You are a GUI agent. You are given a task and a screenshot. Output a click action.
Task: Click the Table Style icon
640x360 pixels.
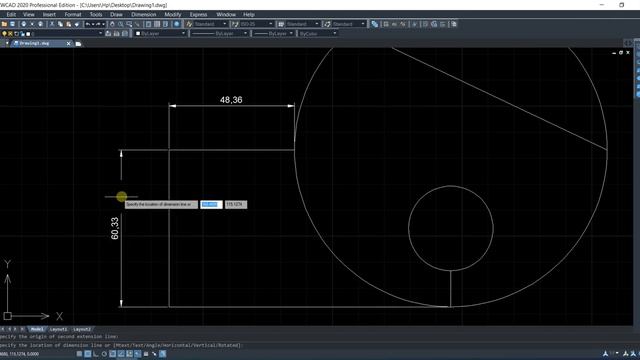tap(281, 24)
